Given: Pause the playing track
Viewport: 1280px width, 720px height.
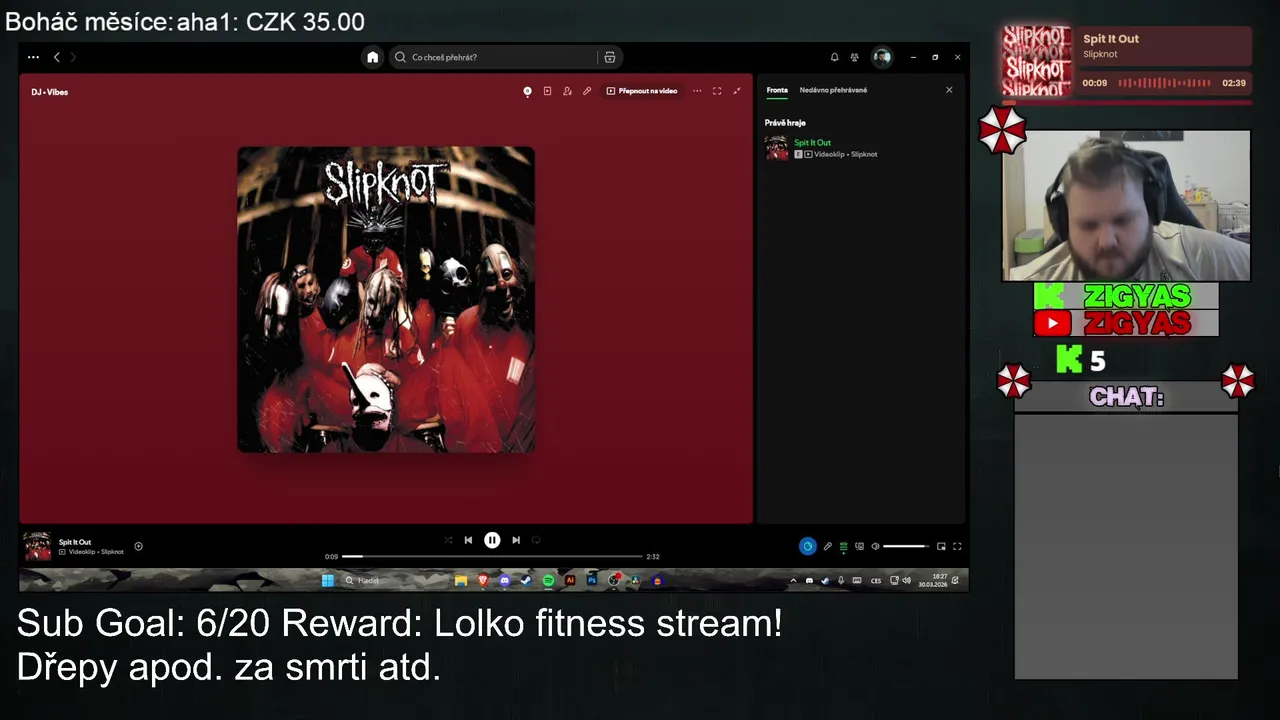Looking at the screenshot, I should (492, 540).
